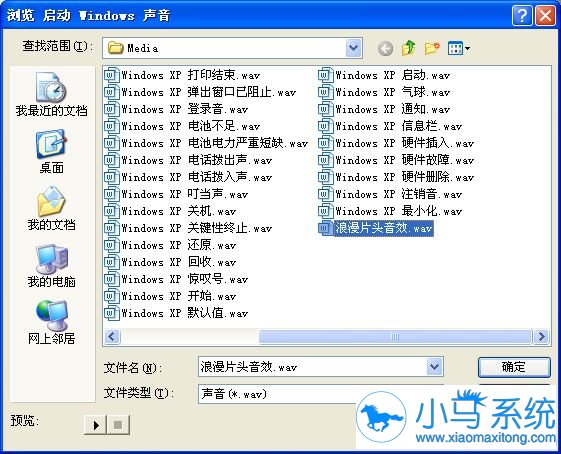Select Windows XP 回收.wav
The image size is (561, 454).
click(170, 262)
